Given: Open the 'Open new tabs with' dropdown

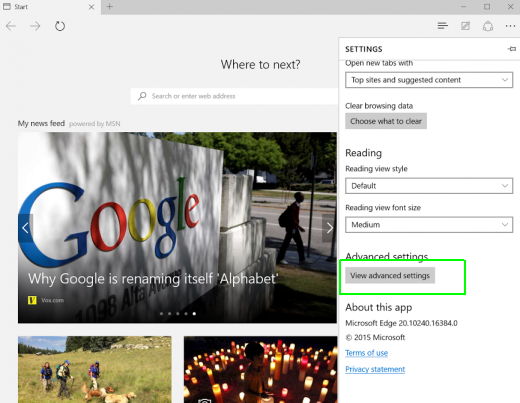Looking at the screenshot, I should coord(429,80).
